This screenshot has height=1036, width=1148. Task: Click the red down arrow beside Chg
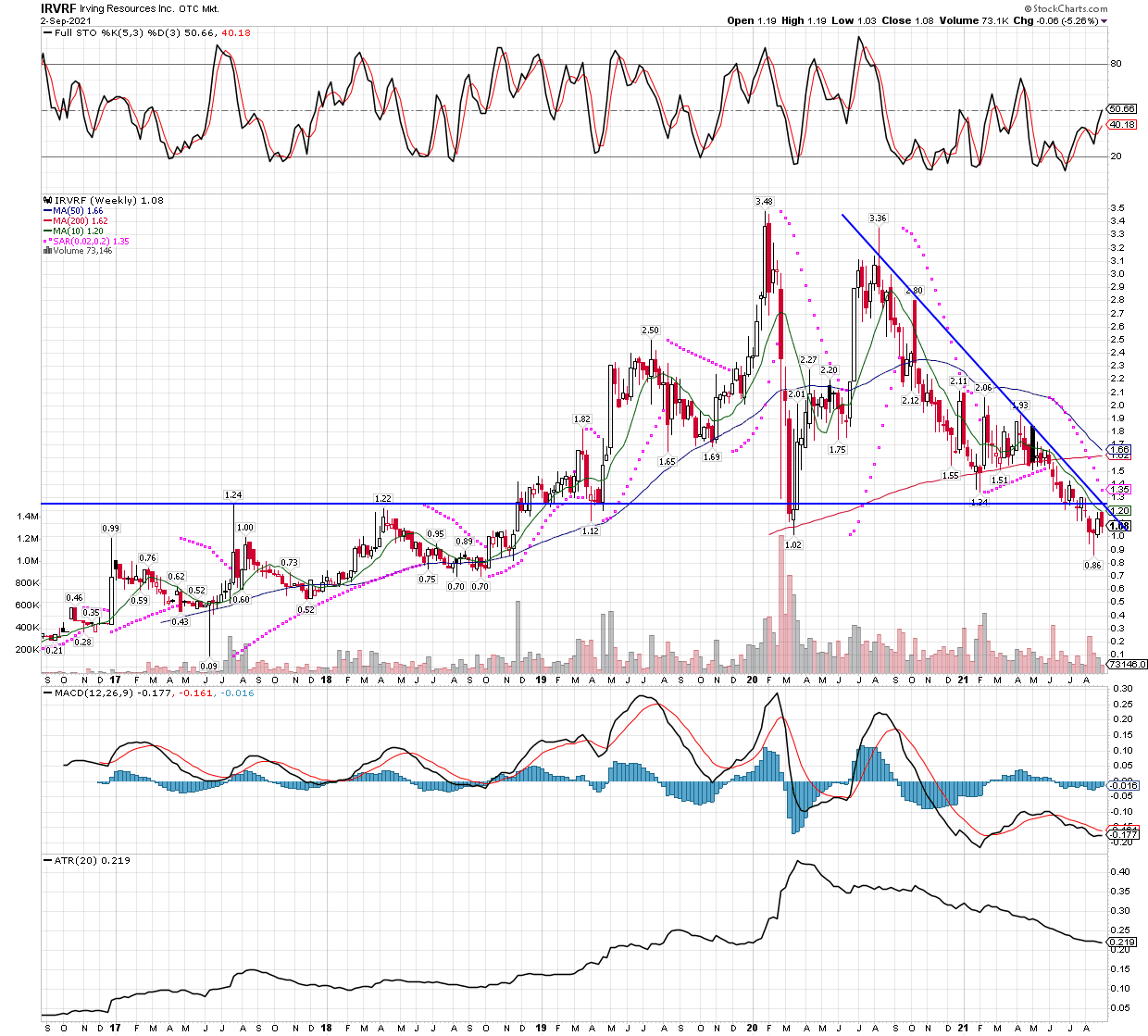[x=1104, y=21]
